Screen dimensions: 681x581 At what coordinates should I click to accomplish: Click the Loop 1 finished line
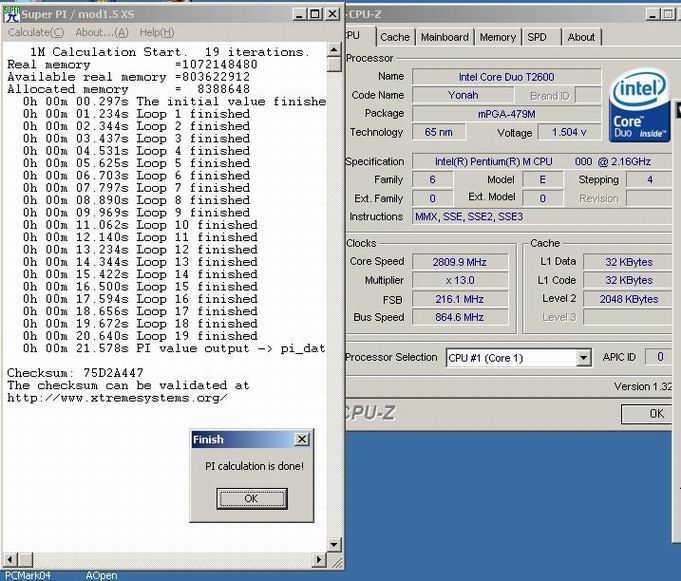click(136, 114)
